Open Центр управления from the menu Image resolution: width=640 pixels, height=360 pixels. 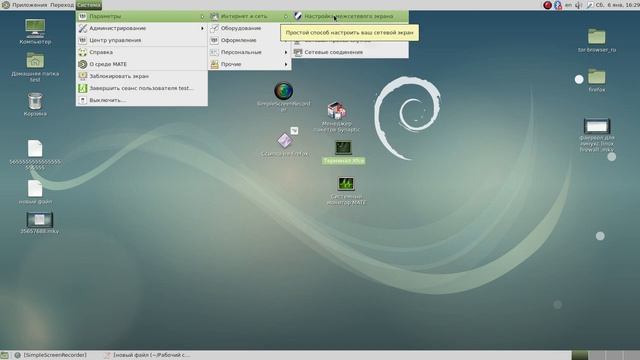(x=142, y=40)
